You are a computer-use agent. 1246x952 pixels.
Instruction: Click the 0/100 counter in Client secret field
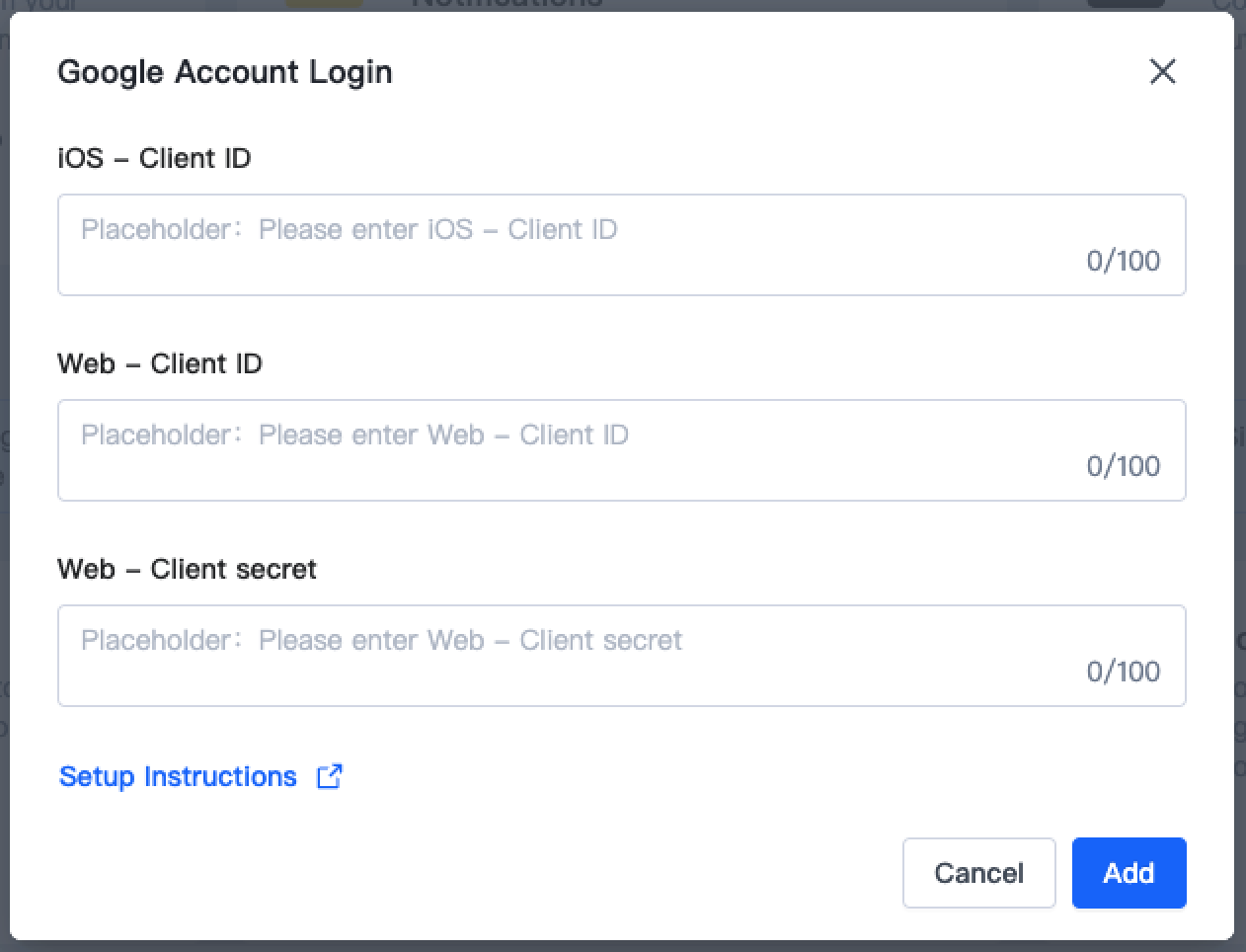click(1123, 672)
